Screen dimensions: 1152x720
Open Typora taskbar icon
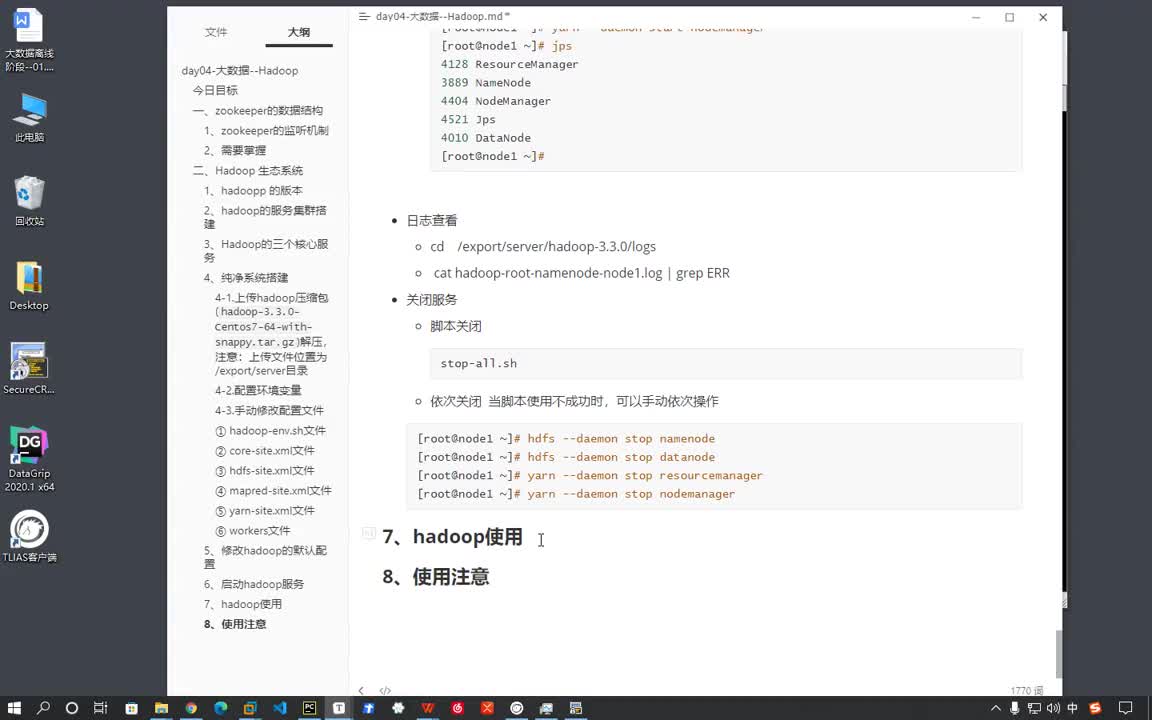(x=339, y=708)
